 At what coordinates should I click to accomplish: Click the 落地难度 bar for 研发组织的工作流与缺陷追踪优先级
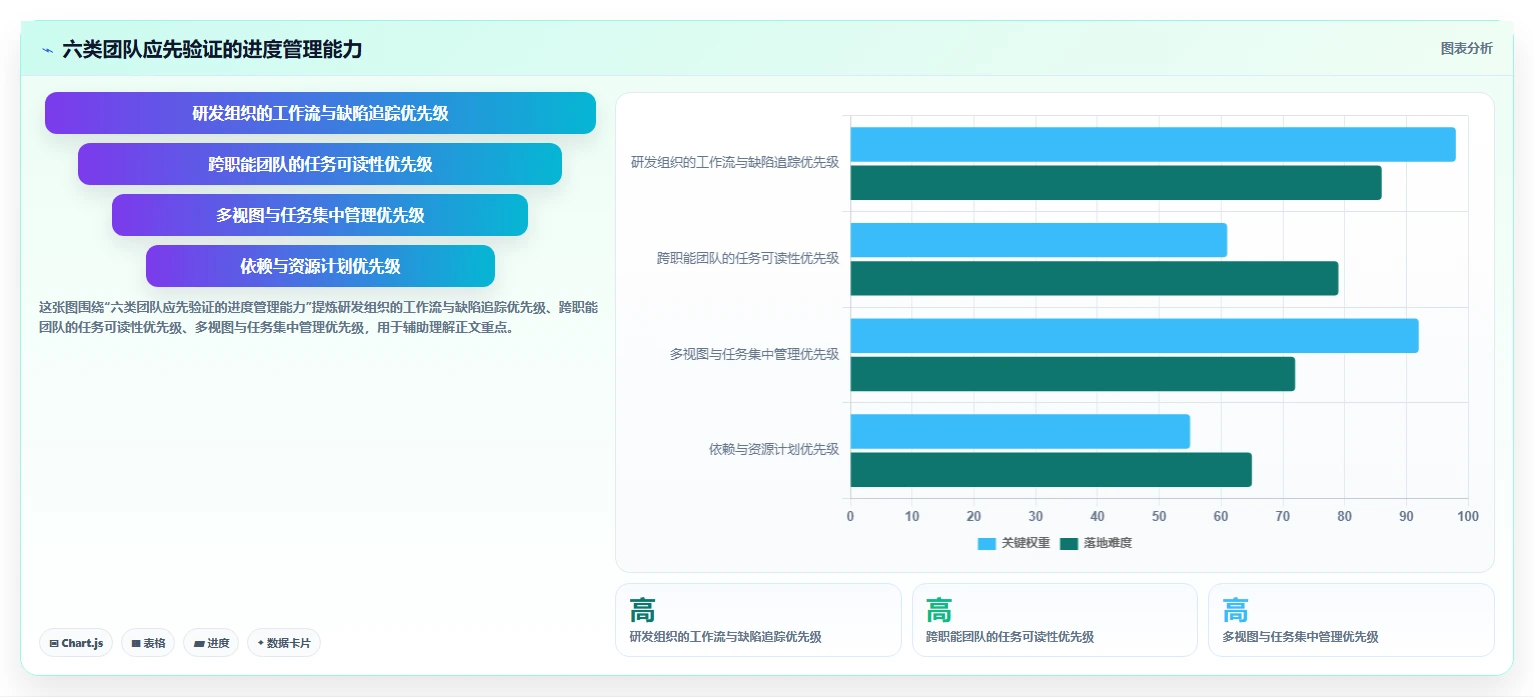coord(1116,183)
